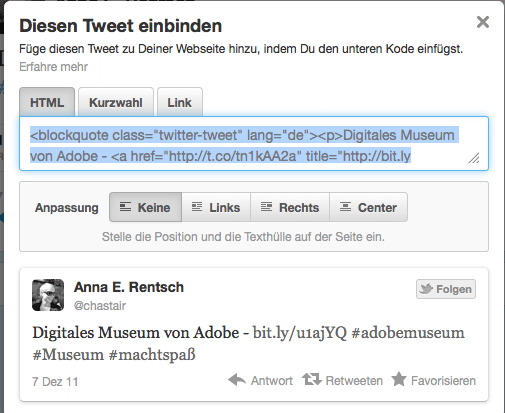Click inside the embed code text area

pyautogui.click(x=254, y=144)
